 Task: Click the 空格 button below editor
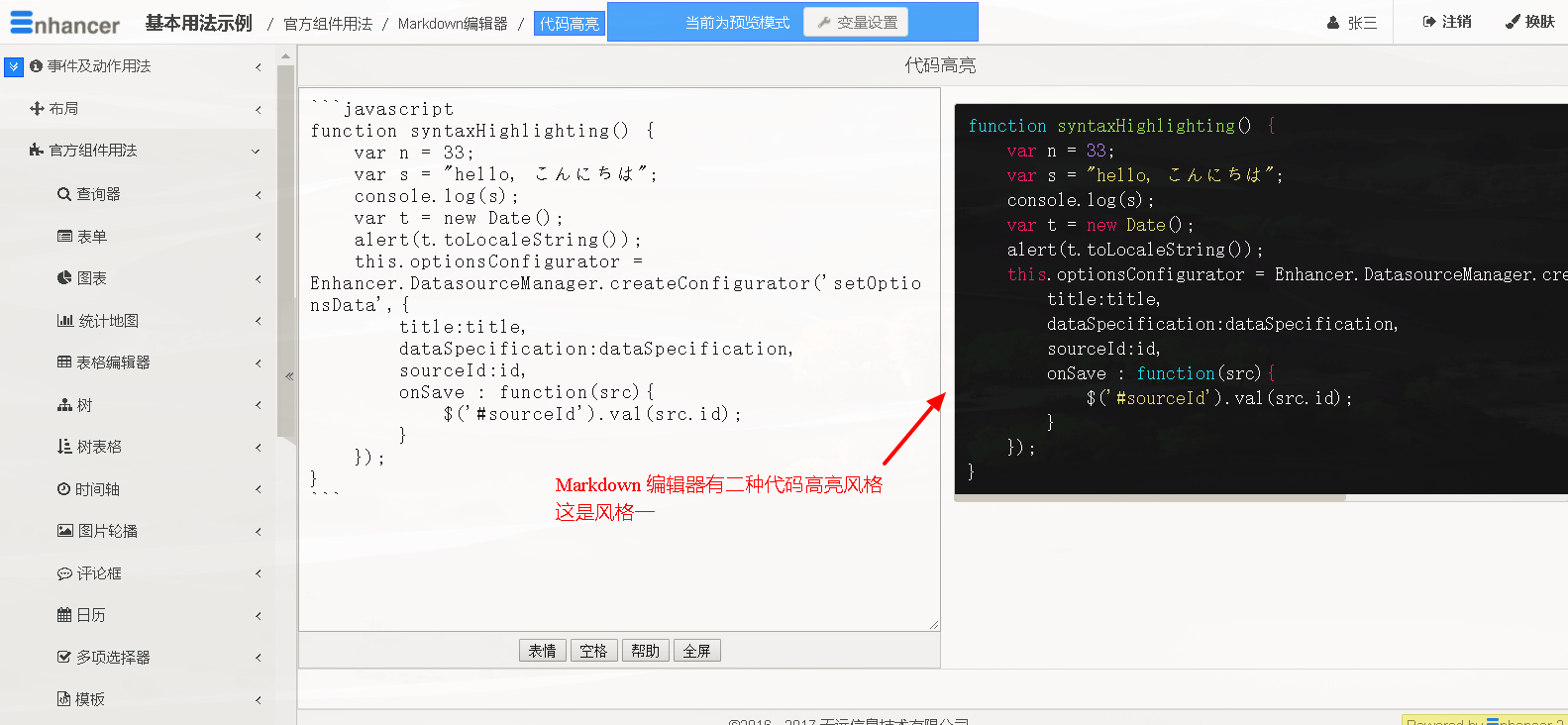pyautogui.click(x=594, y=651)
